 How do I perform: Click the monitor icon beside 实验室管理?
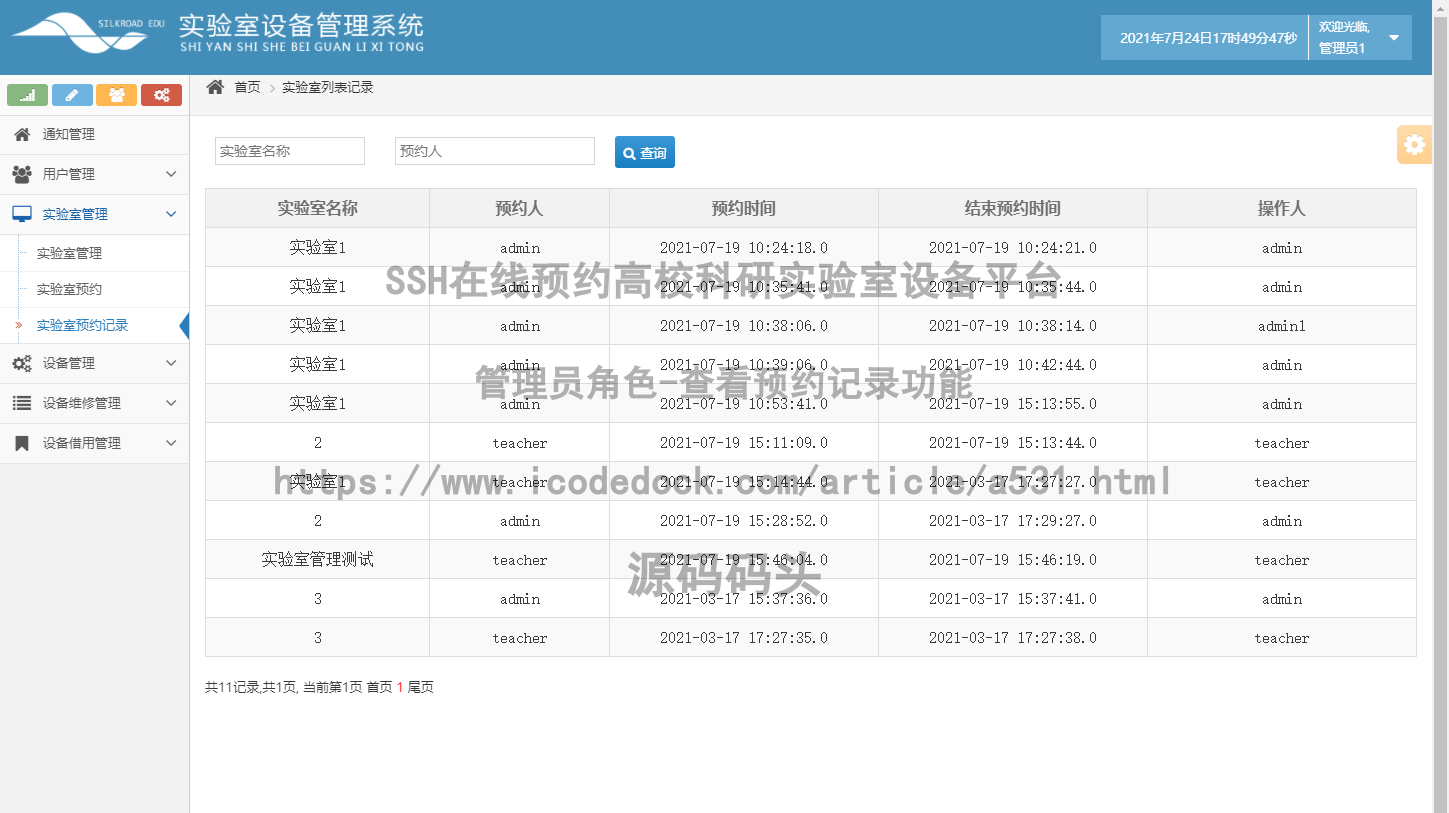22,213
